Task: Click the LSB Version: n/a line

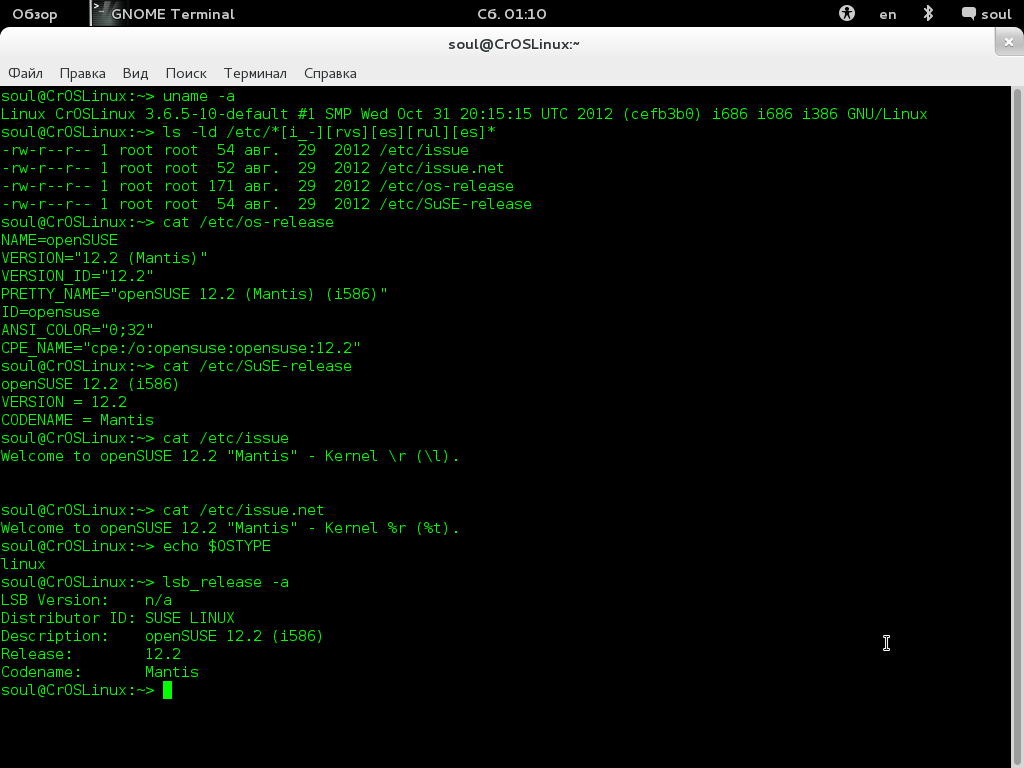Action: point(86,600)
